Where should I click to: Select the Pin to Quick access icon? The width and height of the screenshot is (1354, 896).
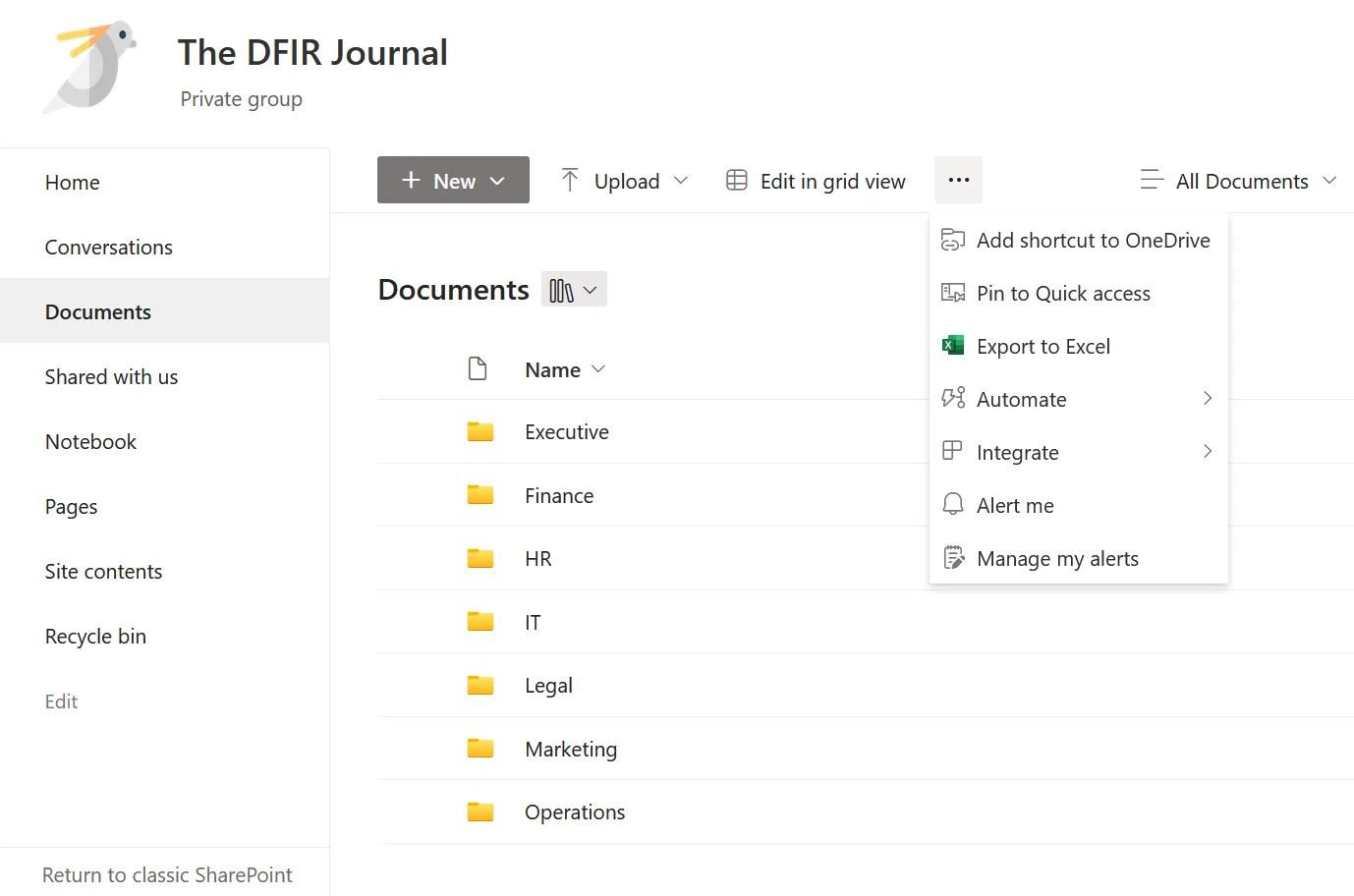(952, 292)
